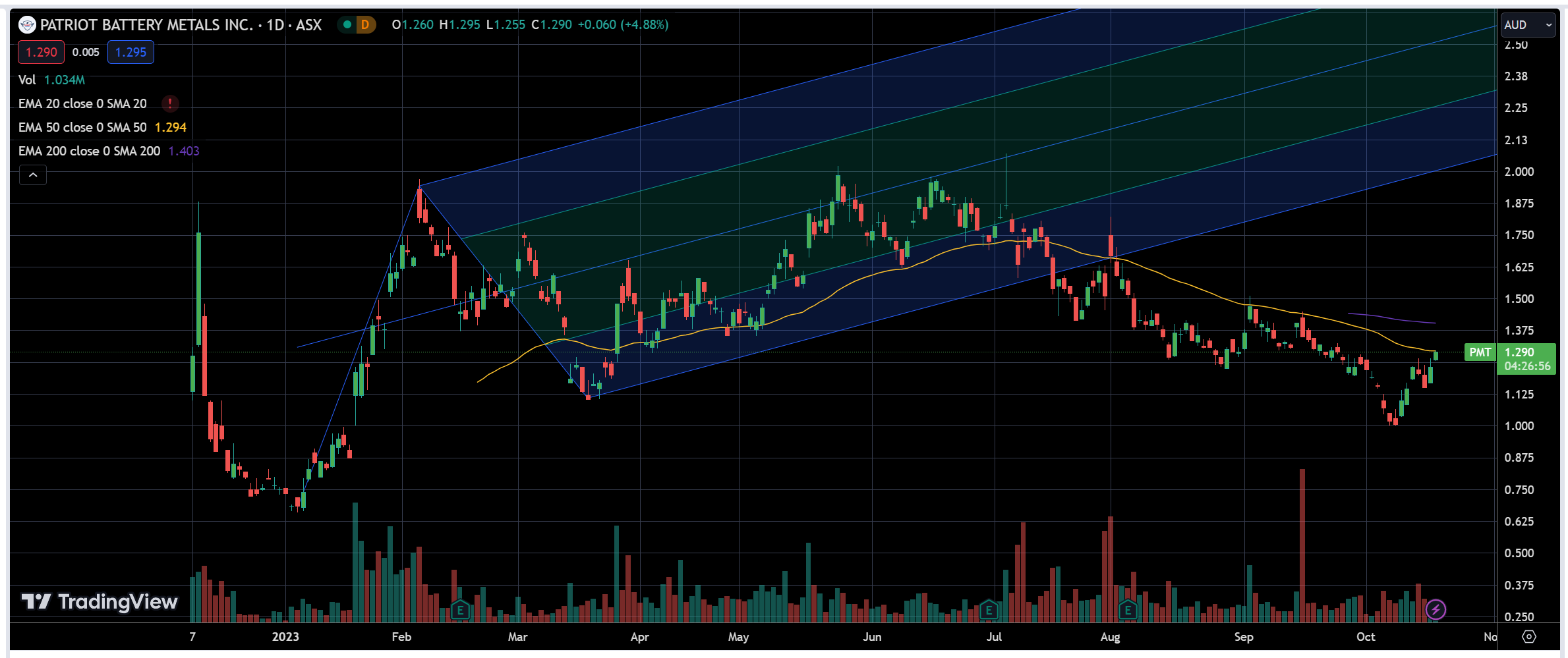The height and width of the screenshot is (658, 1568).
Task: Collapse the indicator legend with chevron
Action: [x=33, y=175]
